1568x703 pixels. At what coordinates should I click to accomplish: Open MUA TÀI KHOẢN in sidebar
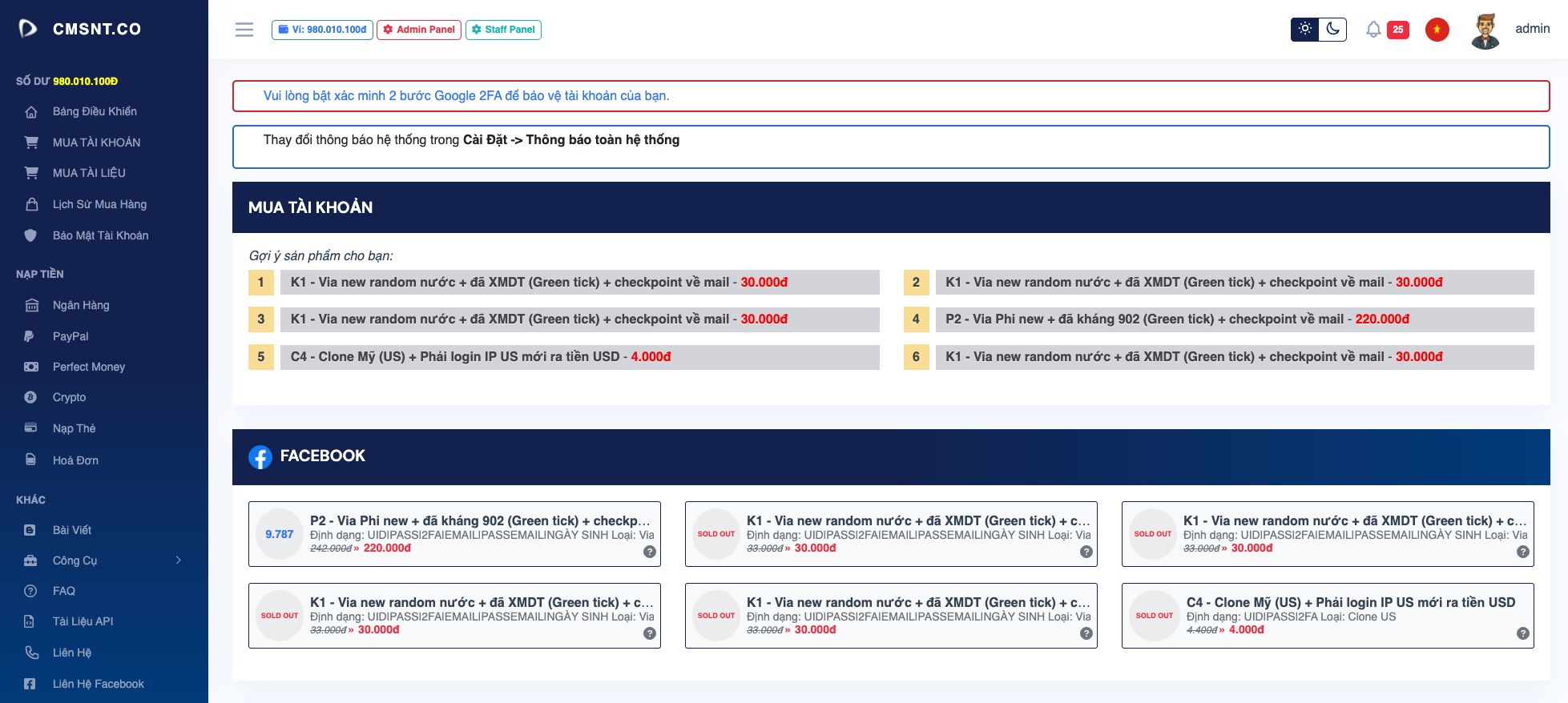pyautogui.click(x=96, y=143)
